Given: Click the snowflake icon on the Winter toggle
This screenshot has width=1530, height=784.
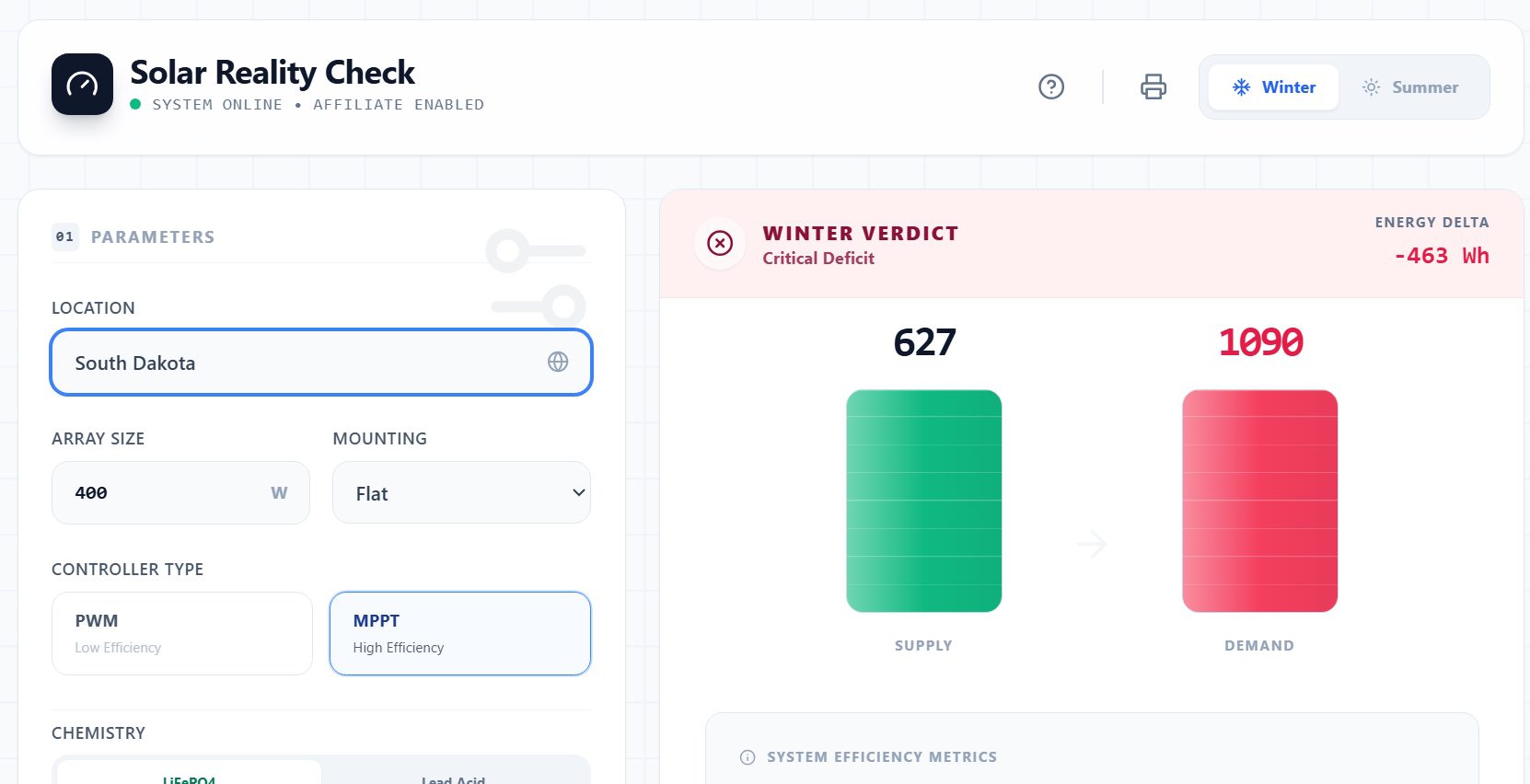Looking at the screenshot, I should click(1242, 87).
